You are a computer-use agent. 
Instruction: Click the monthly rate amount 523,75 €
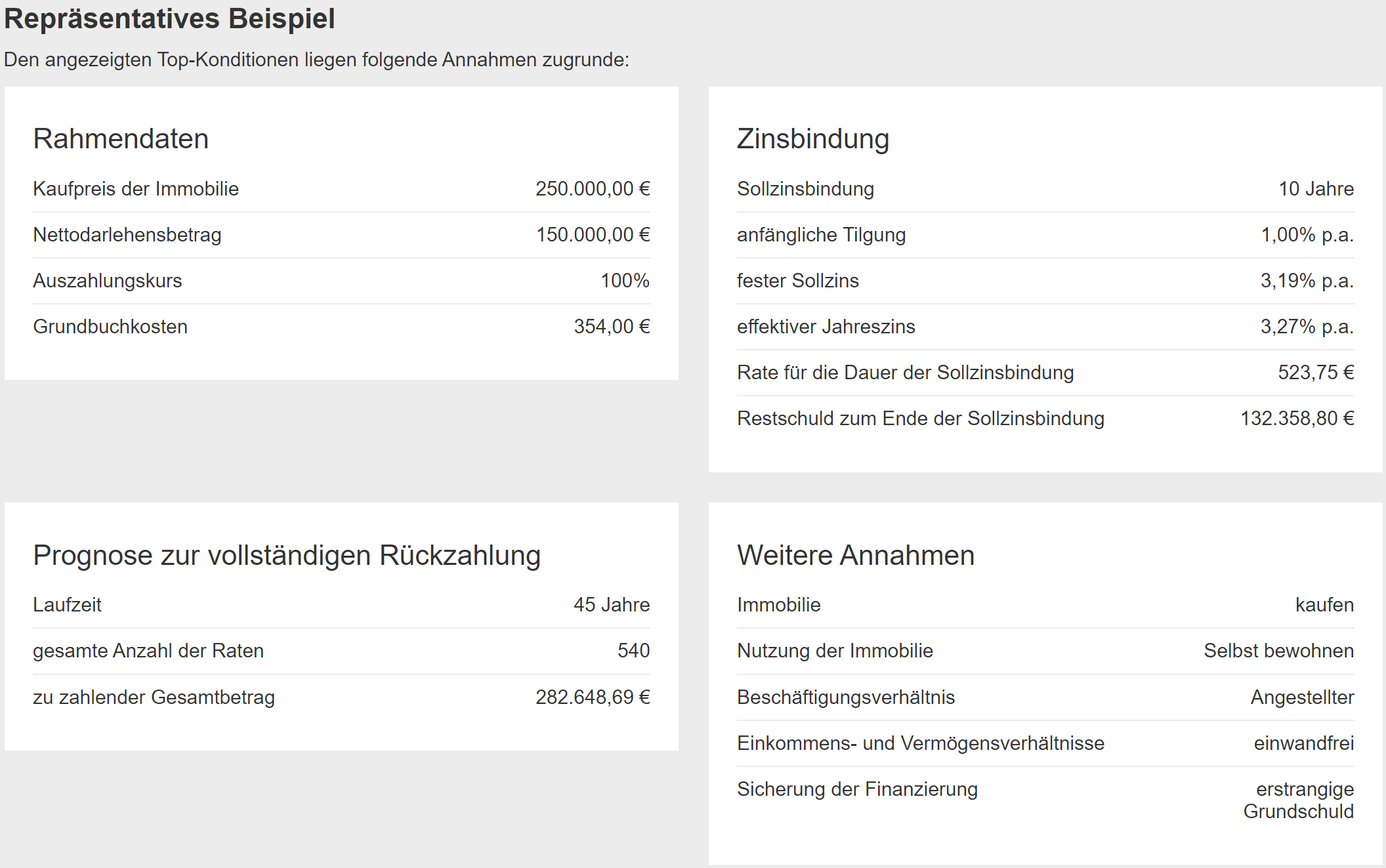[x=1316, y=373]
